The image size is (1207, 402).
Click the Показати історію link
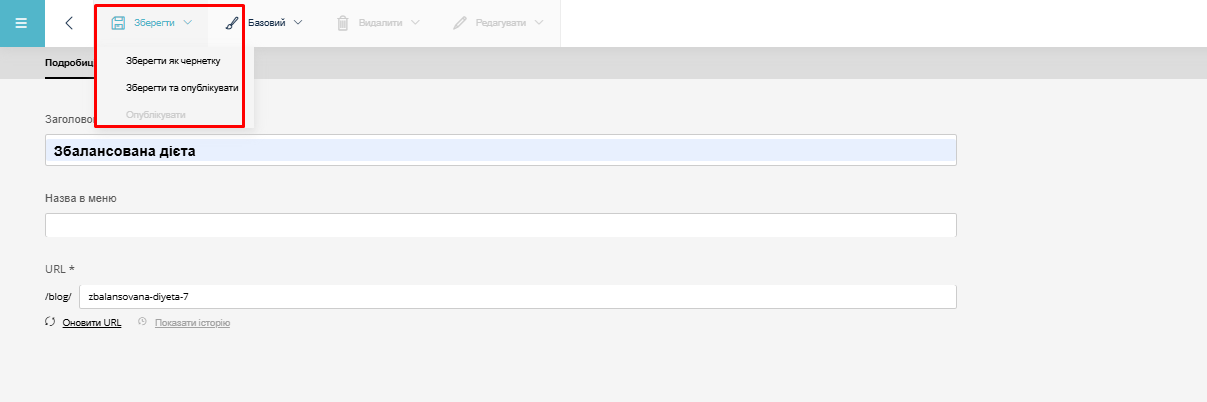coord(192,323)
